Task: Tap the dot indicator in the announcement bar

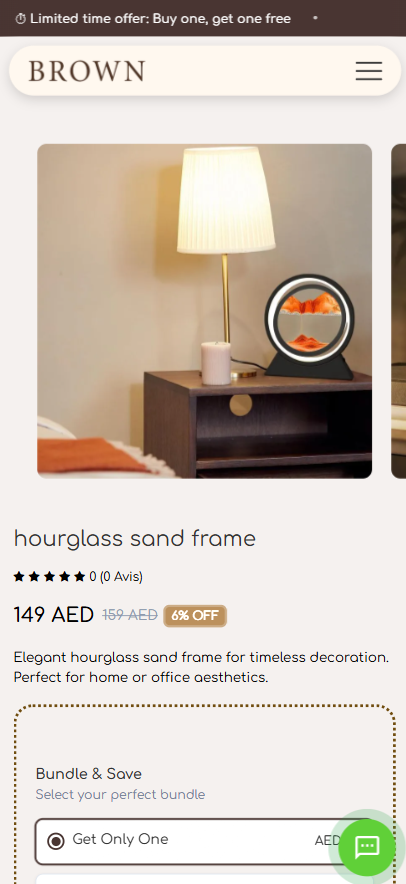Action: click(315, 18)
